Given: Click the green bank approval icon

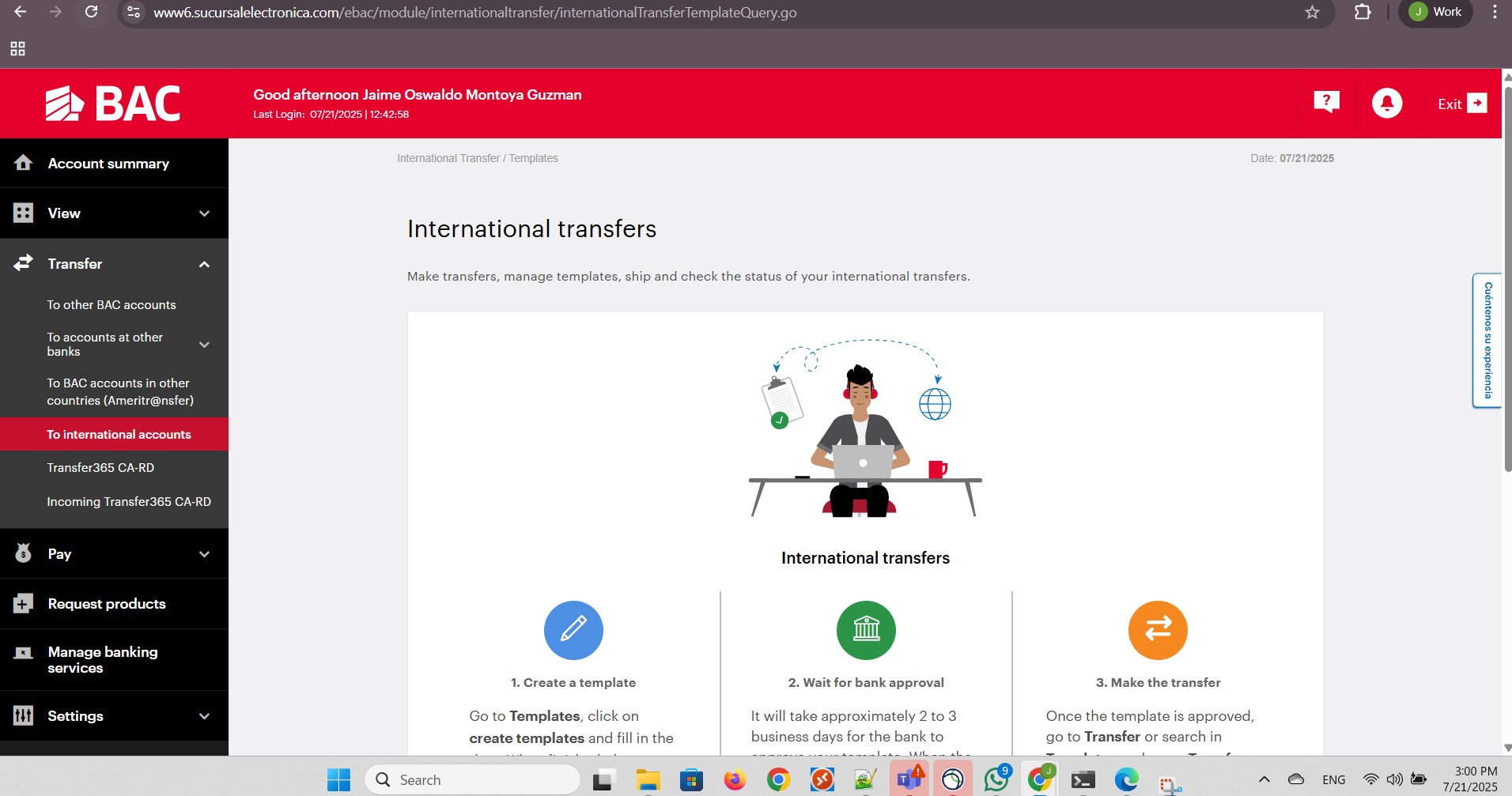Looking at the screenshot, I should click(866, 630).
